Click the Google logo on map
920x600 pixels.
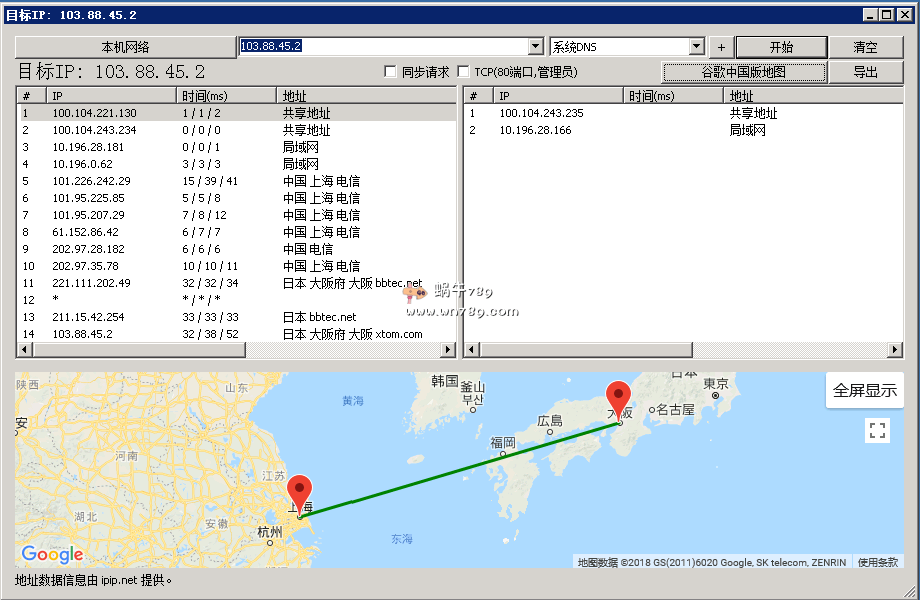click(52, 555)
